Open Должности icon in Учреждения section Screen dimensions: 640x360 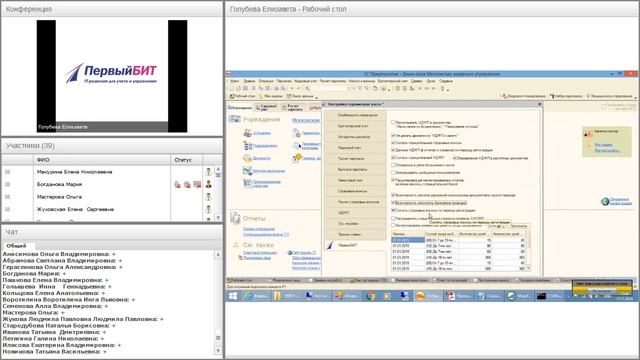[x=247, y=158]
